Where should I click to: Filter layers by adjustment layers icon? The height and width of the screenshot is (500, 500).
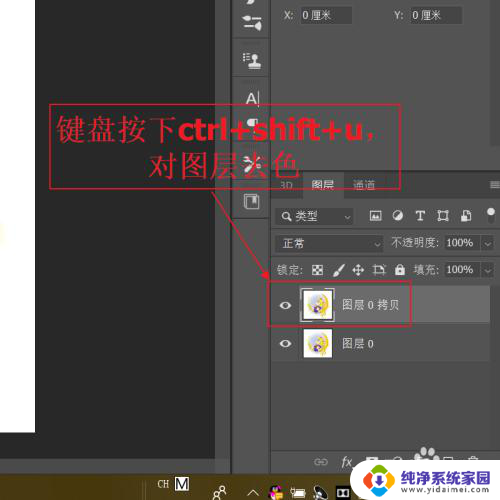click(x=397, y=216)
